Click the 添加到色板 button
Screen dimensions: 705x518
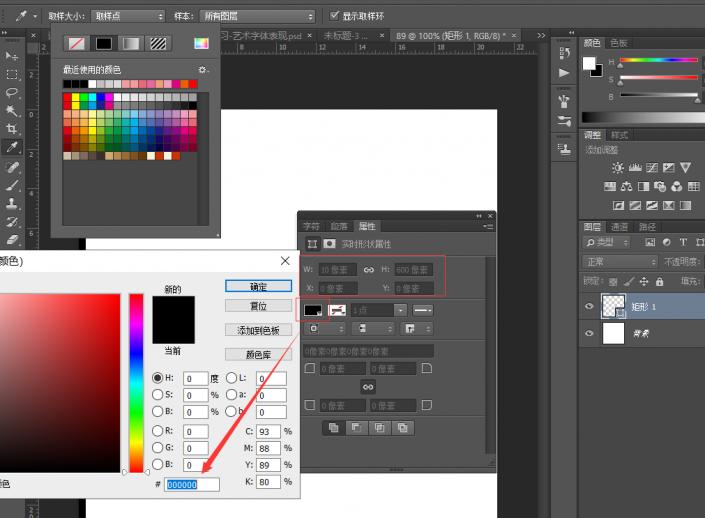click(x=259, y=330)
